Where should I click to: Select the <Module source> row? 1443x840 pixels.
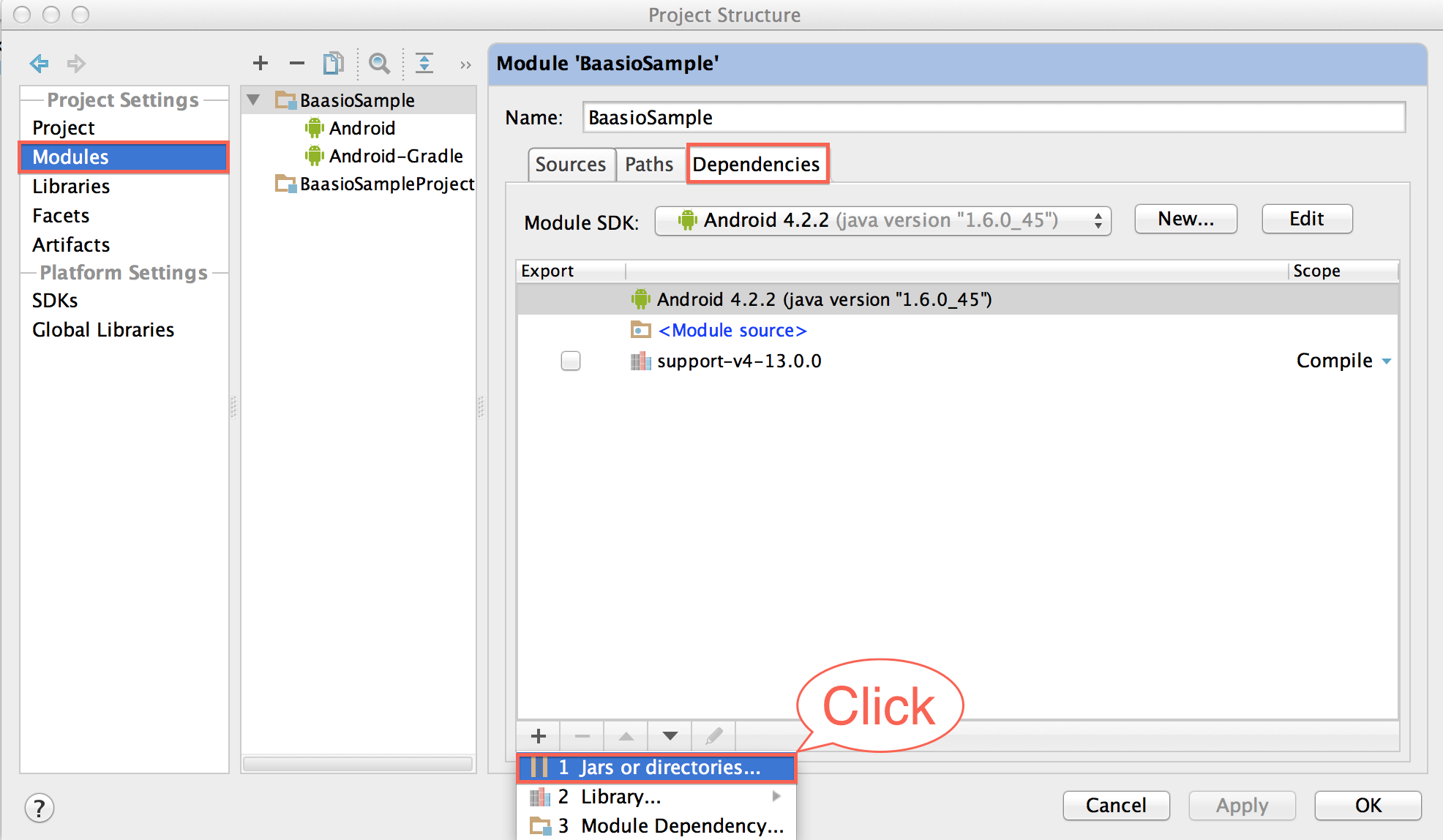(x=957, y=330)
